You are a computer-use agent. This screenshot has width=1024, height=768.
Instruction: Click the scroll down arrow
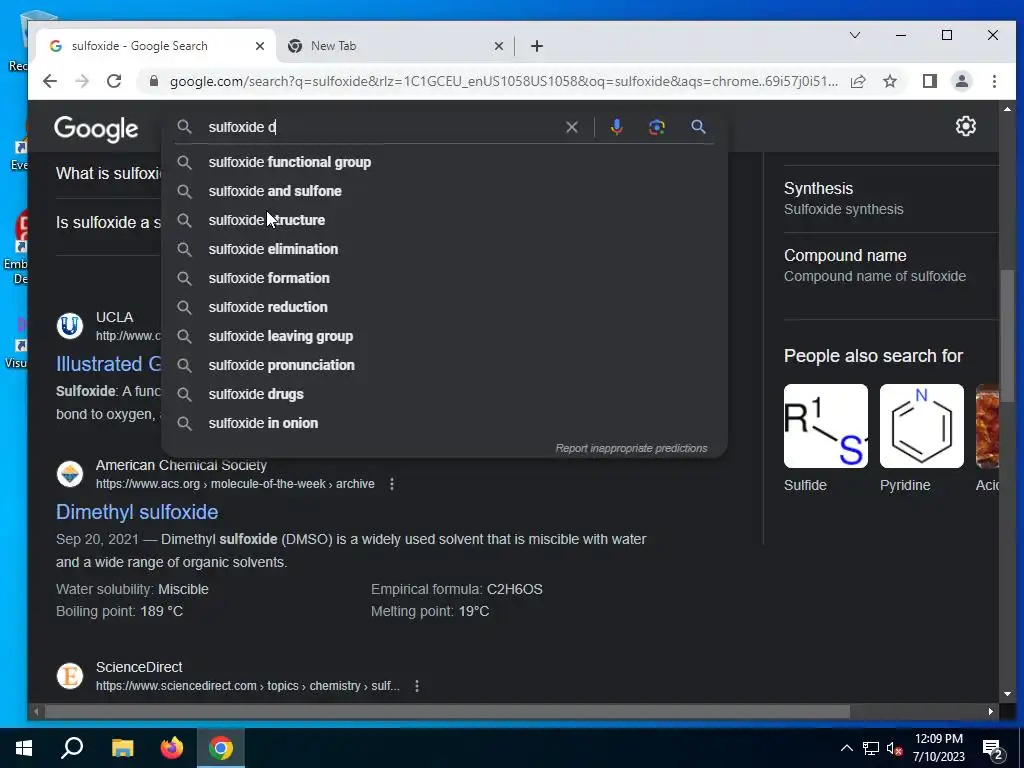pyautogui.click(x=1007, y=694)
